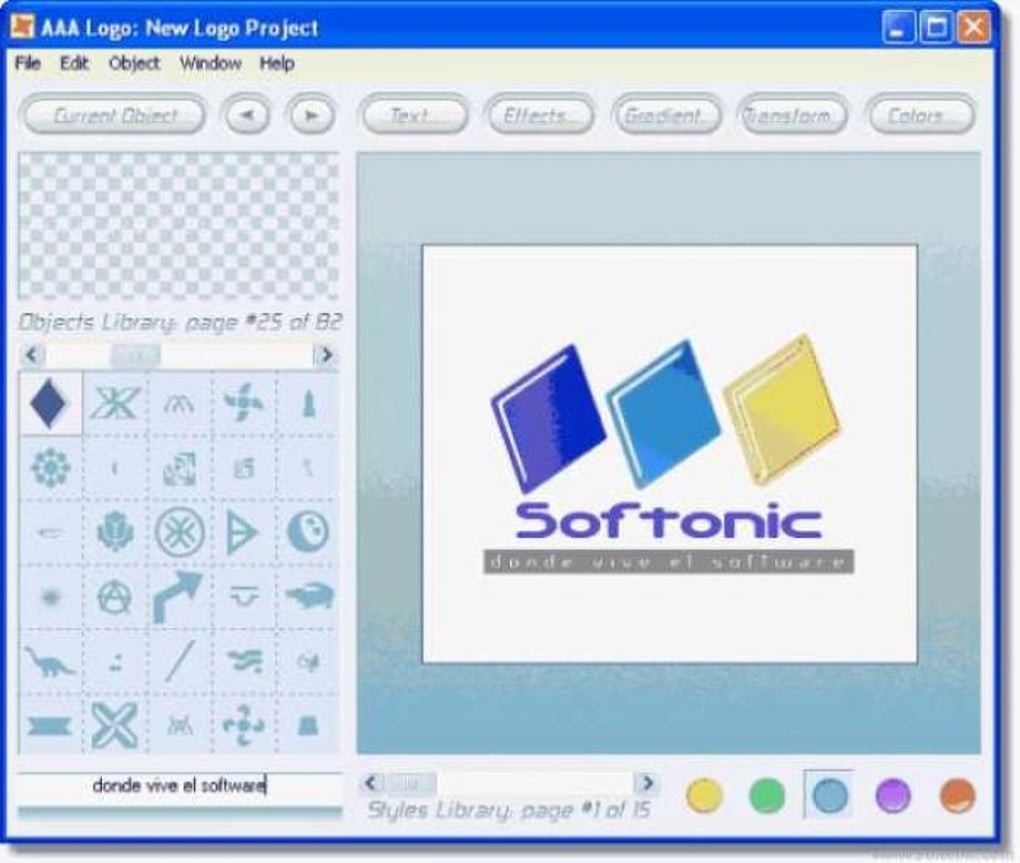
Task: Apply the orange style swatch
Action: 958,795
